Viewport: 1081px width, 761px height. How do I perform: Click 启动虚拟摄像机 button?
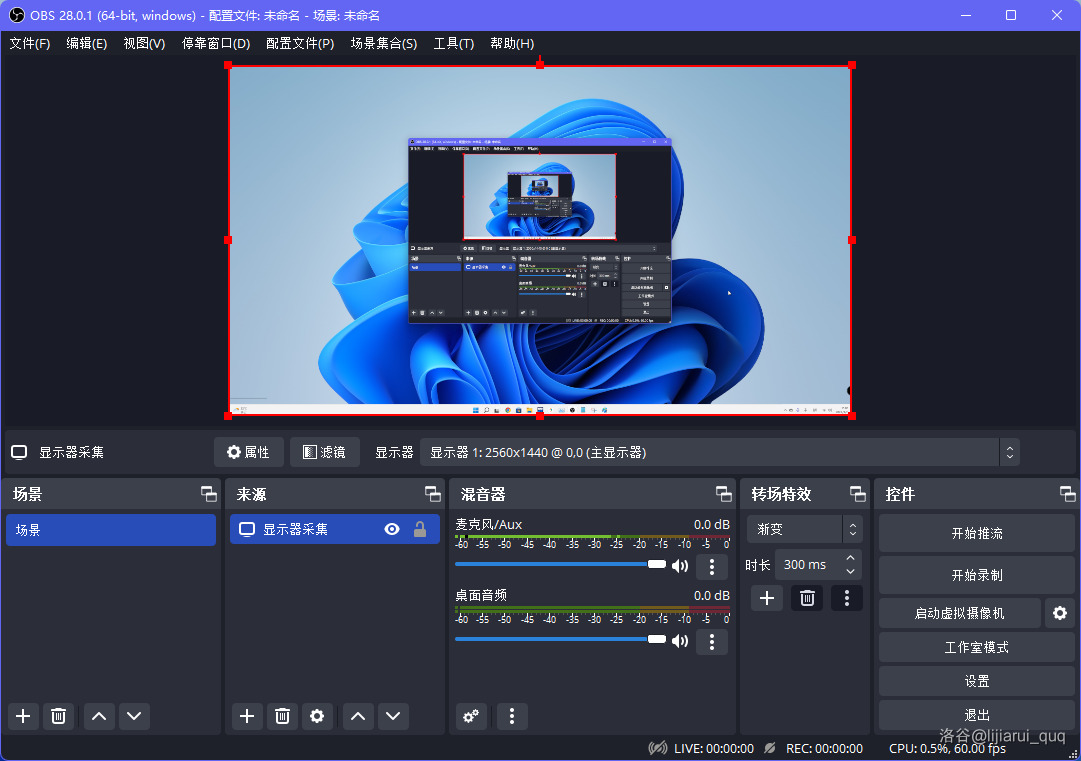click(960, 613)
